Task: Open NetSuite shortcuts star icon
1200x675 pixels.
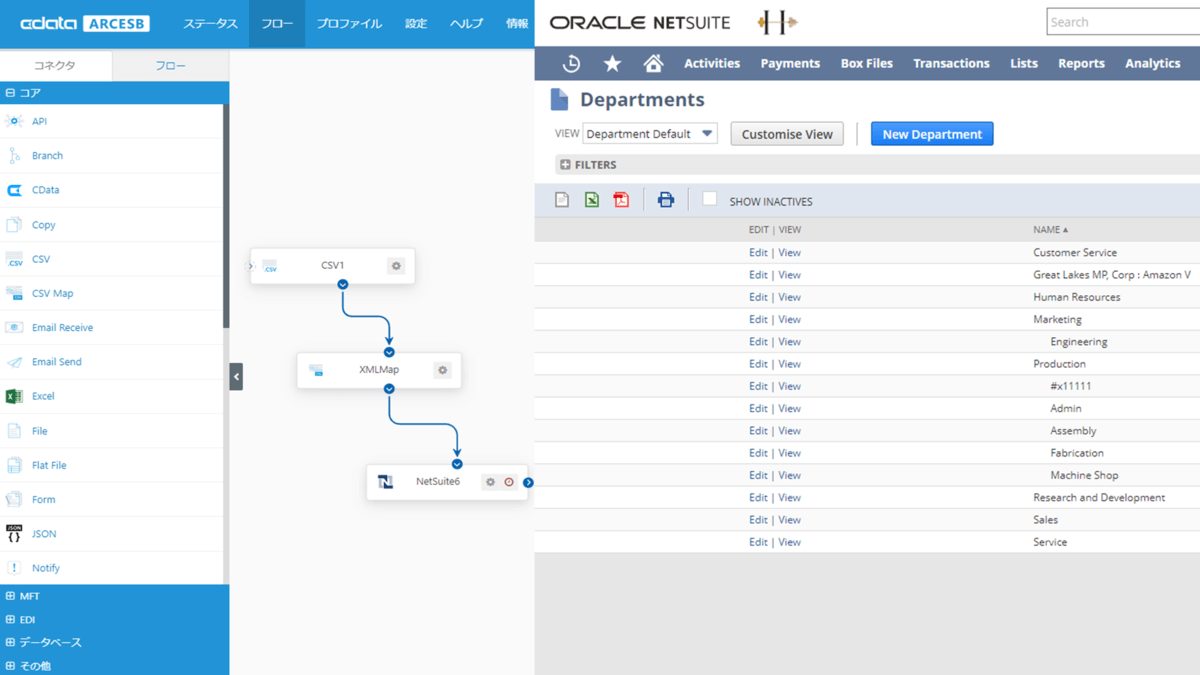Action: tap(612, 63)
